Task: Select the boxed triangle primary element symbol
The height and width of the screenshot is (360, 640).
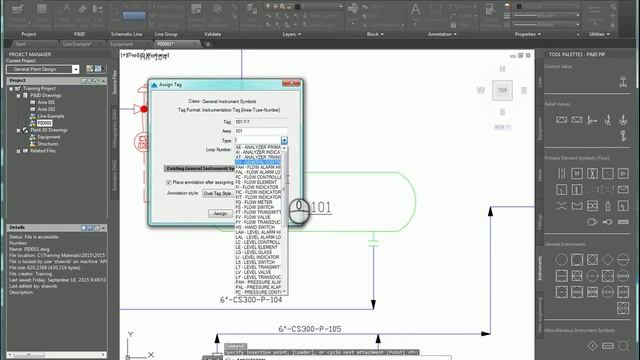Action: [x=623, y=173]
